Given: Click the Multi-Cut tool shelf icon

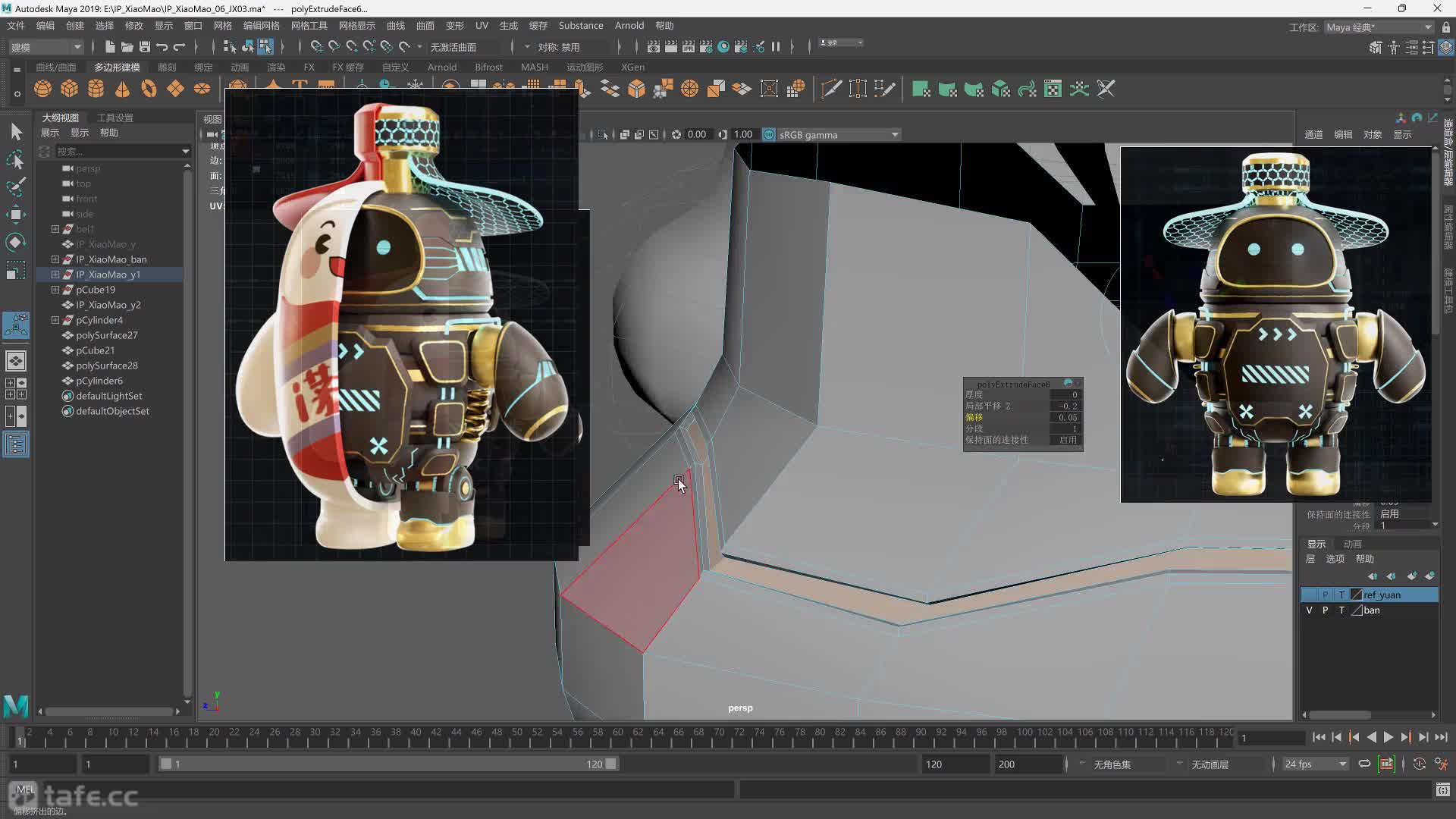Looking at the screenshot, I should [831, 89].
